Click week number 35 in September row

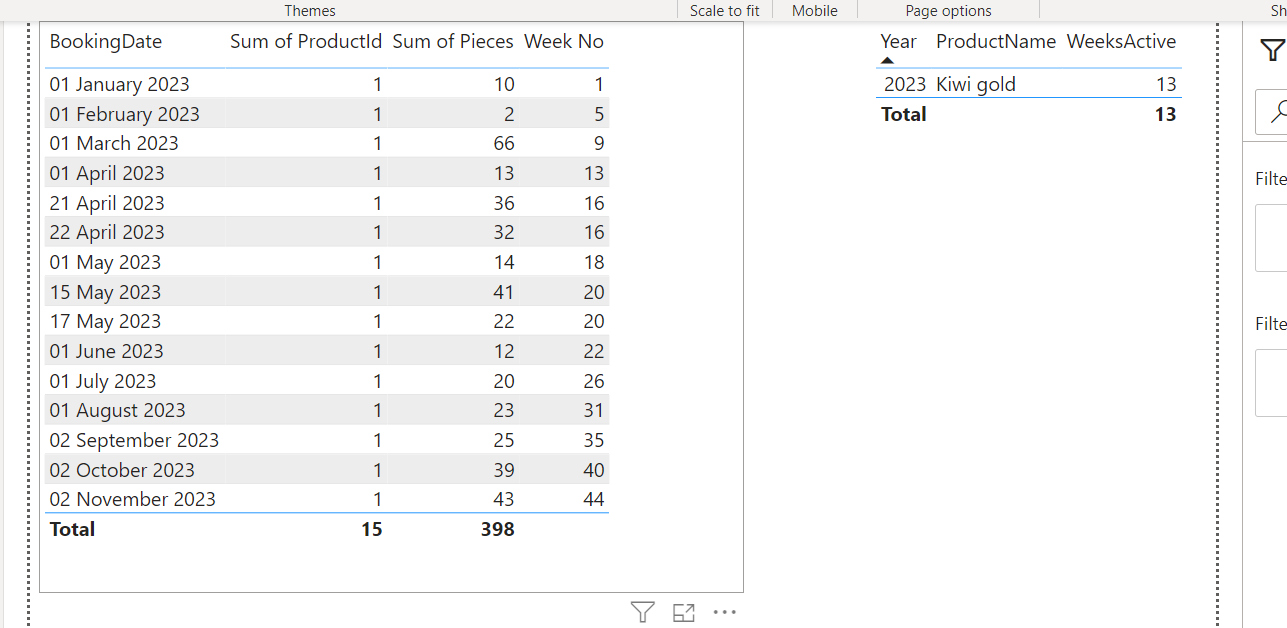tap(594, 440)
